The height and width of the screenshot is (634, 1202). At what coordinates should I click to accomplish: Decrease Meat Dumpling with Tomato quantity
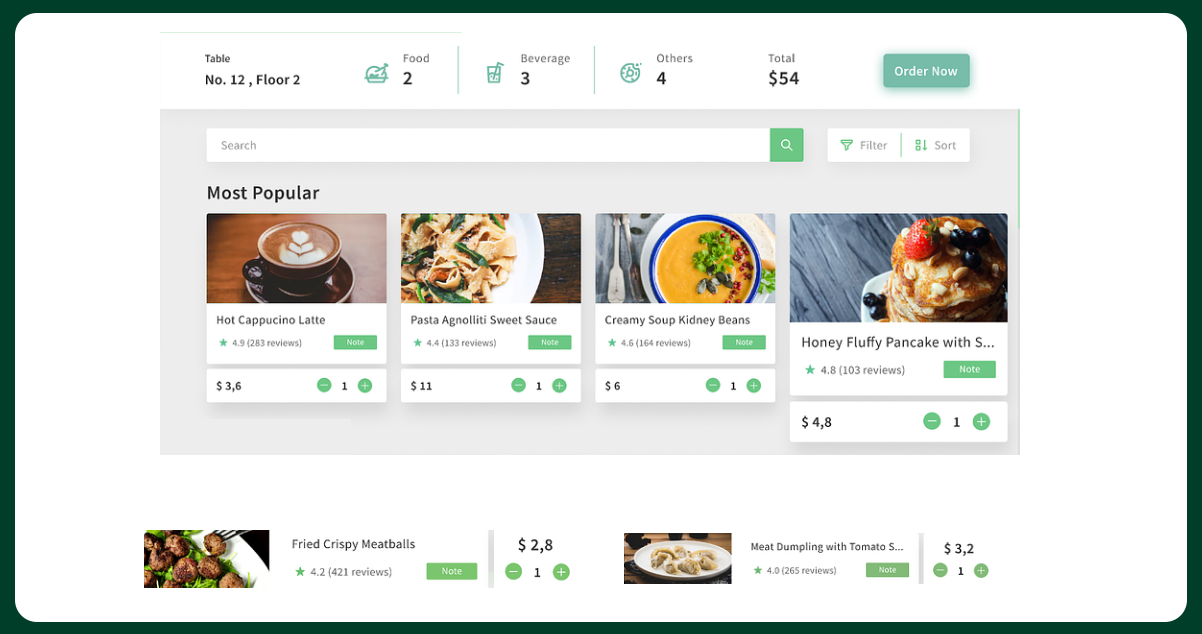940,570
